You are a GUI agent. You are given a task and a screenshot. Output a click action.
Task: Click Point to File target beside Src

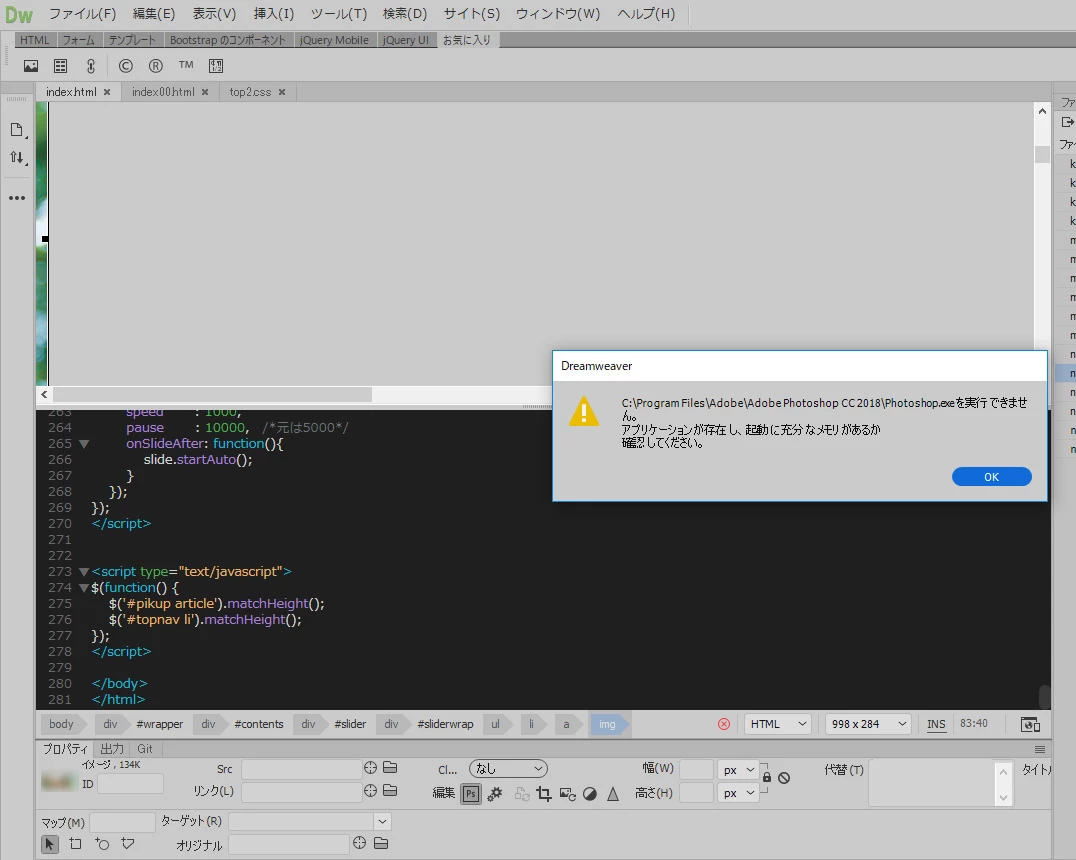[371, 767]
